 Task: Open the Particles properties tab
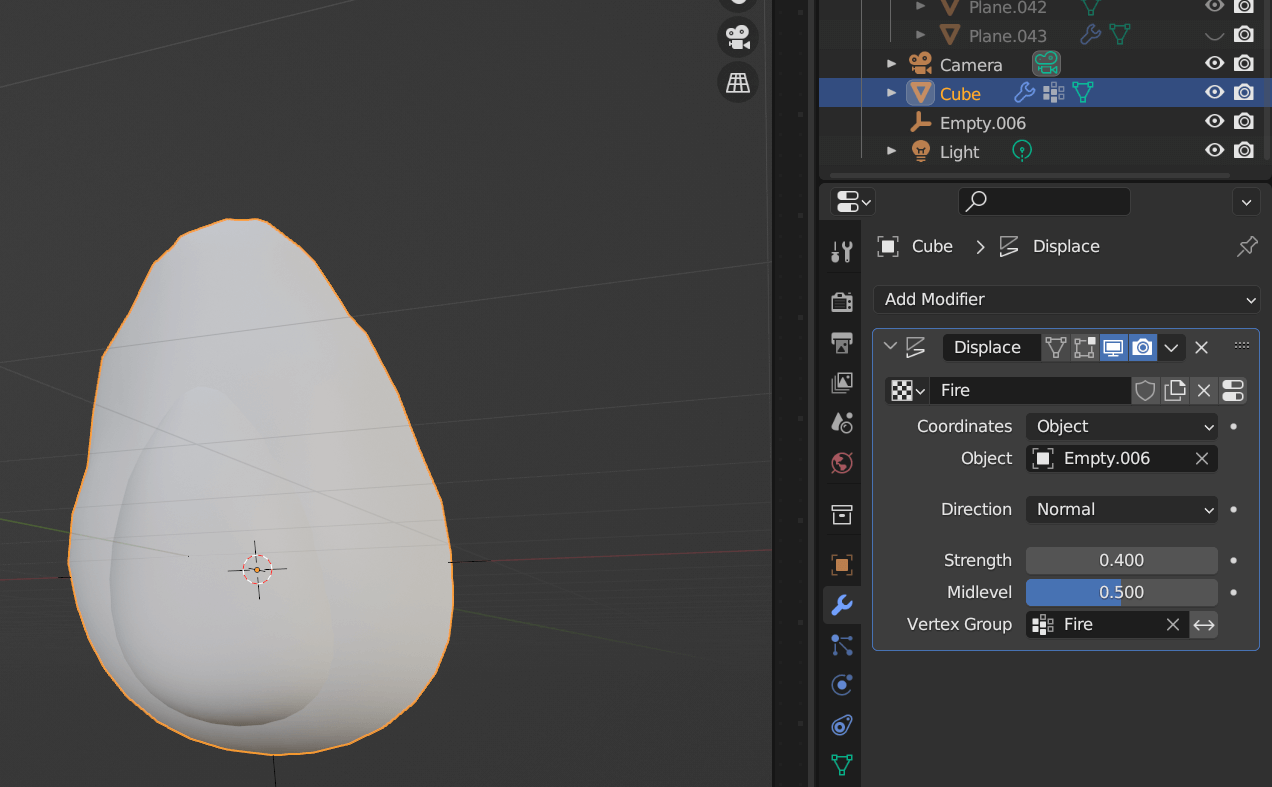[x=842, y=645]
